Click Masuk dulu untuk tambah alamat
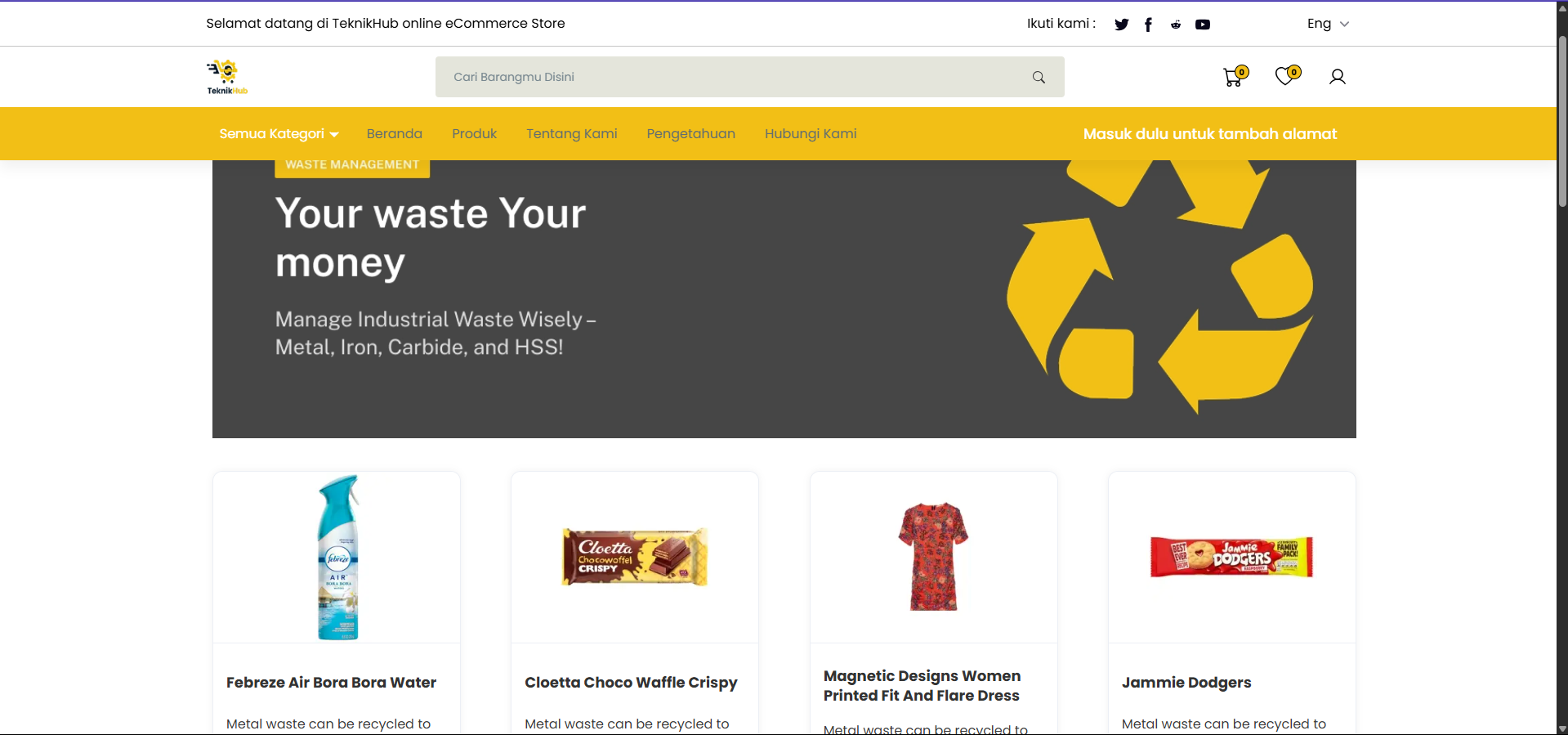 tap(1209, 134)
